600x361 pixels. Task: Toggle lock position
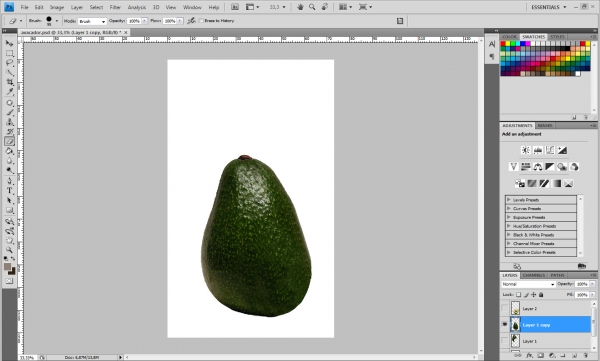pyautogui.click(x=534, y=295)
